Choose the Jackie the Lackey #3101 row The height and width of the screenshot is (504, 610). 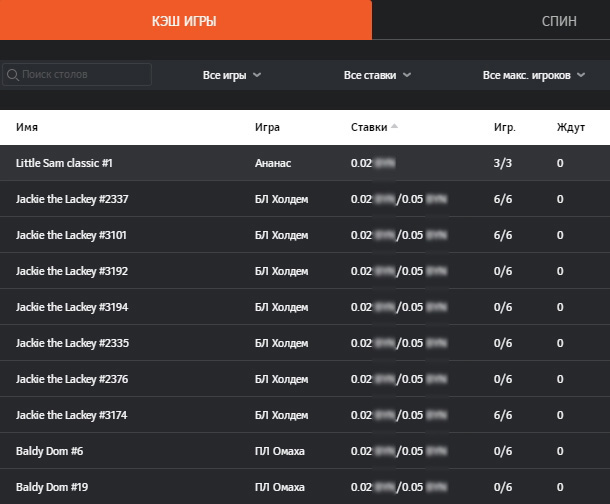pyautogui.click(x=72, y=235)
